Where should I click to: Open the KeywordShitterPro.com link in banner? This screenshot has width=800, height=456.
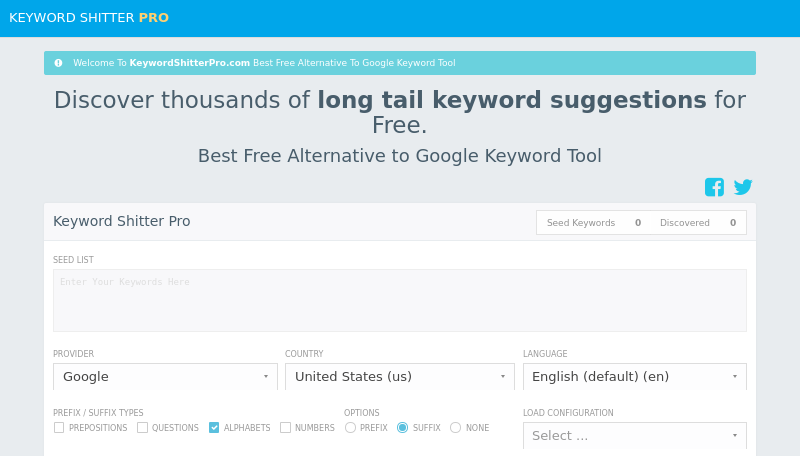coord(189,63)
